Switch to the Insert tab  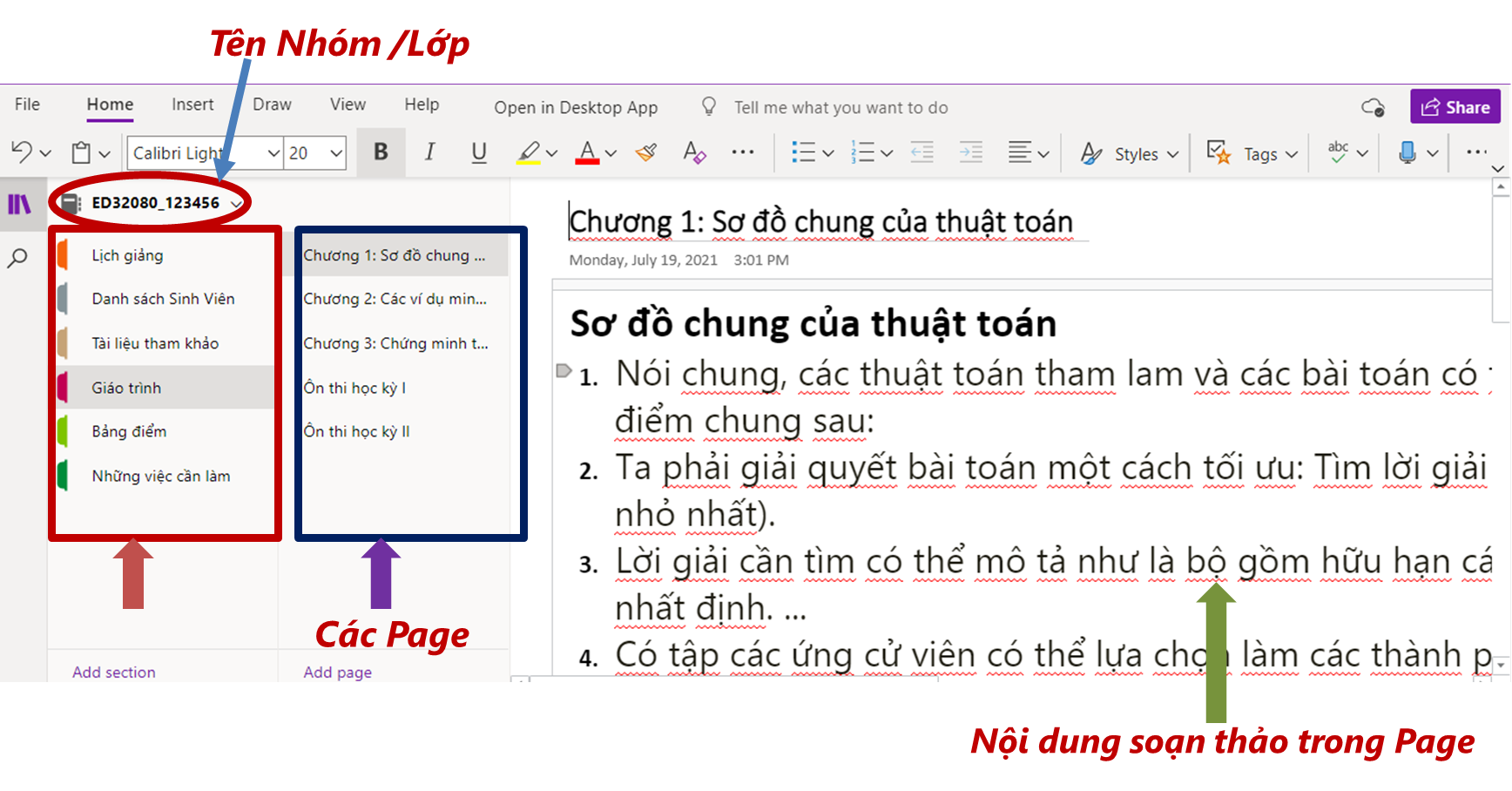192,105
